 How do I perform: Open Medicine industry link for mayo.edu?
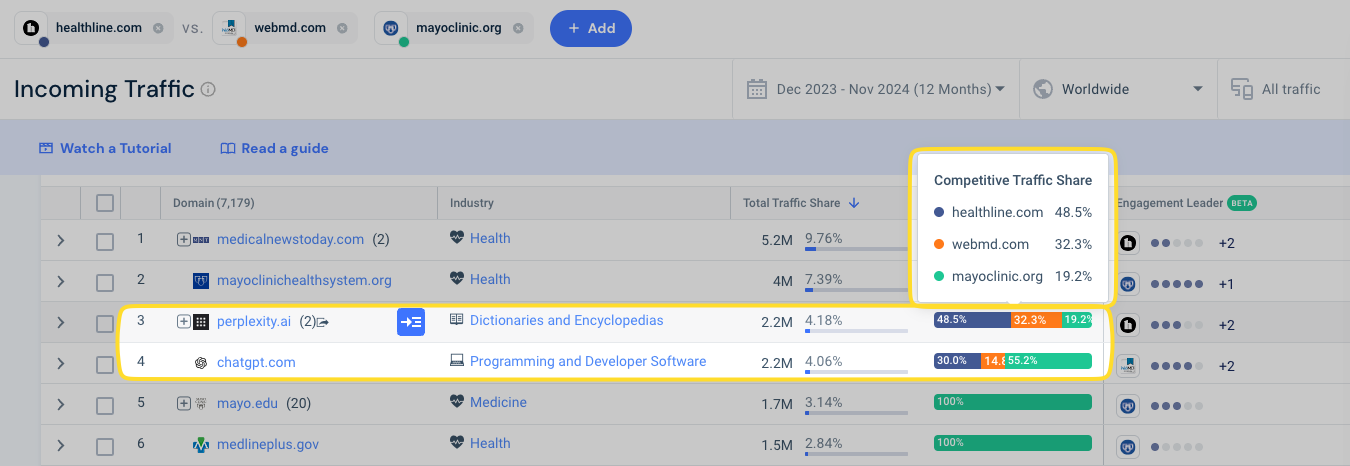click(x=498, y=402)
